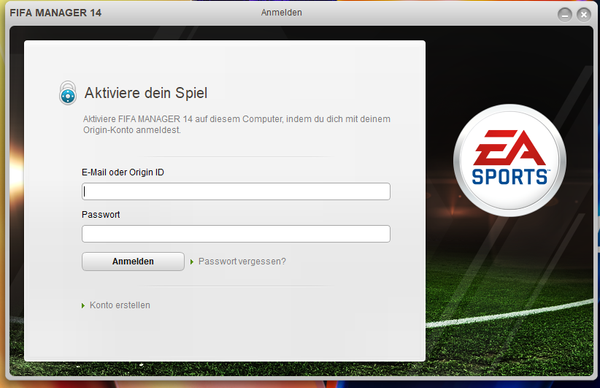Minimize the FIFA Manager 14 window
This screenshot has width=600, height=388.
(565, 15)
